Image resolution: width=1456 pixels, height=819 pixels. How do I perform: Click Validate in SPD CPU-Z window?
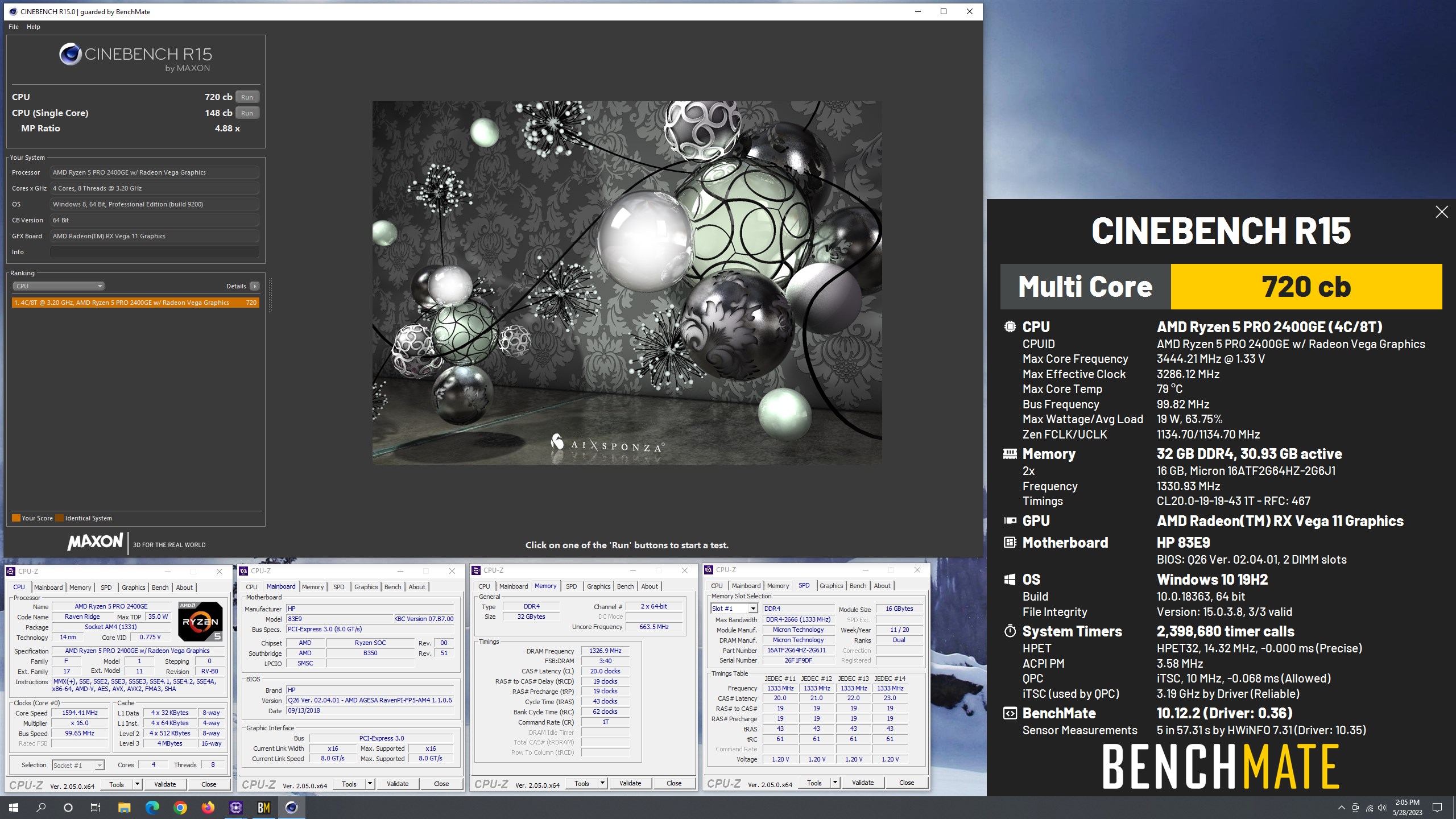[863, 783]
